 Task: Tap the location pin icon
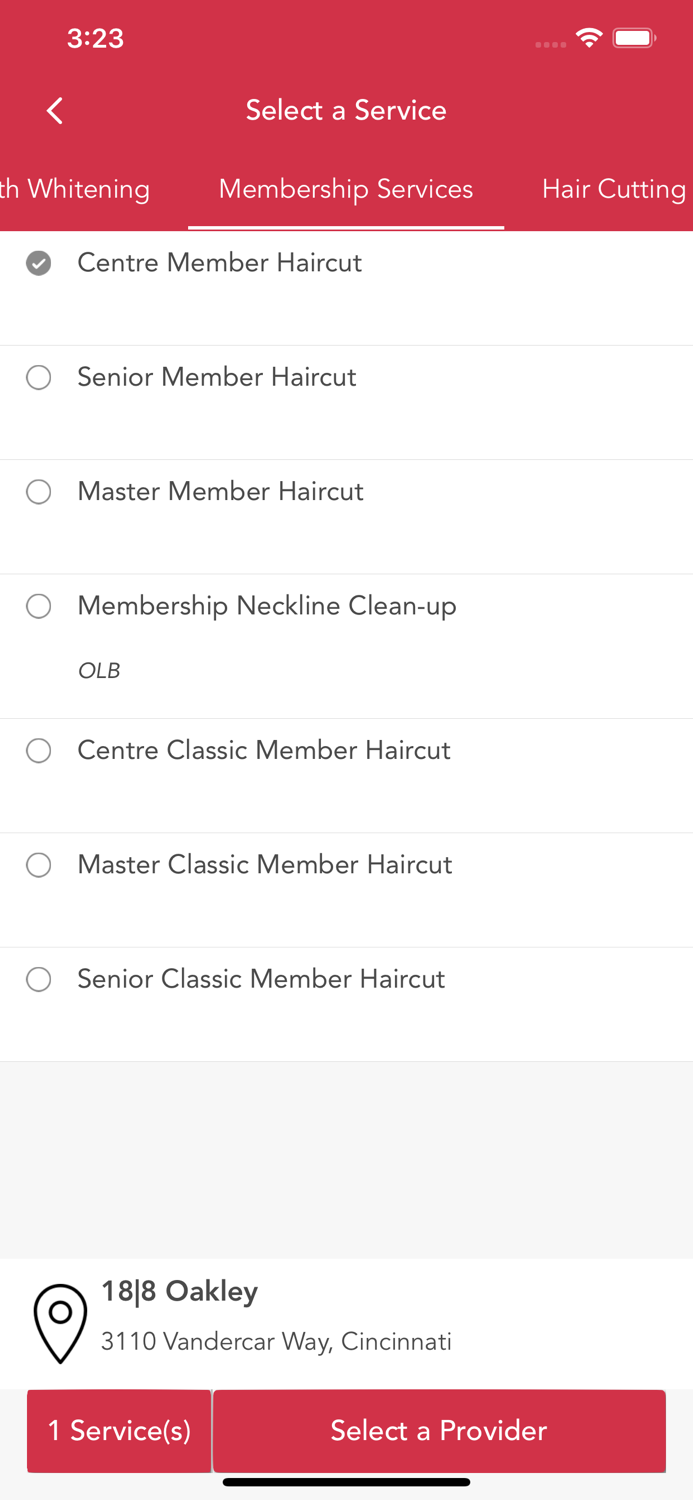click(60, 1322)
